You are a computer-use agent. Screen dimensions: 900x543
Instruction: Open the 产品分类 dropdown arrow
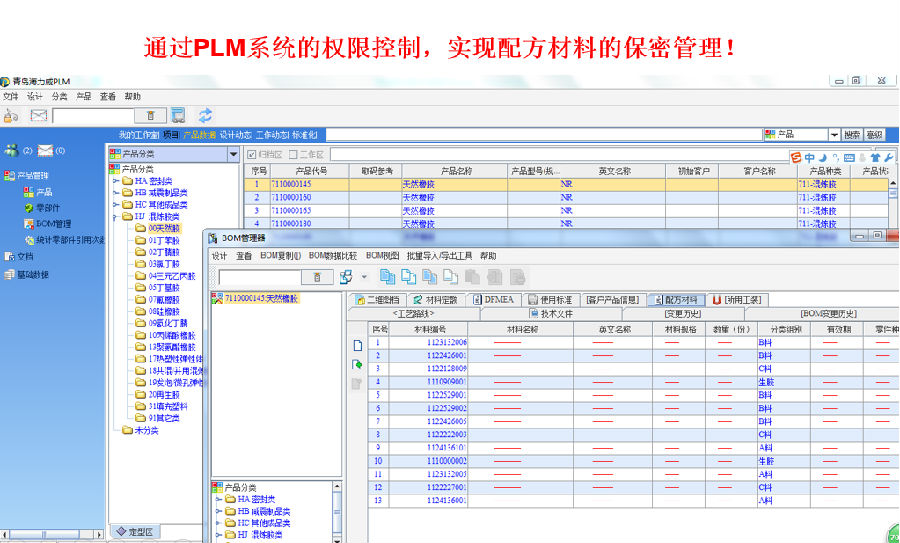[x=234, y=154]
